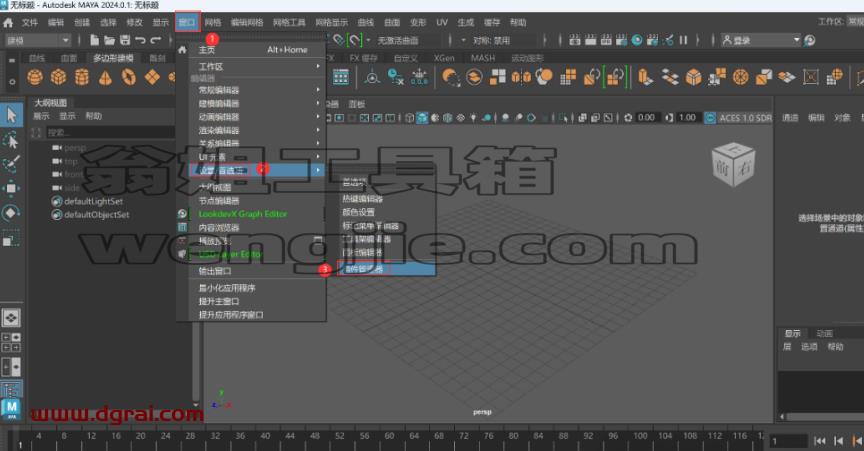Click the go to start playback button
864x451 pixels.
[x=819, y=441]
